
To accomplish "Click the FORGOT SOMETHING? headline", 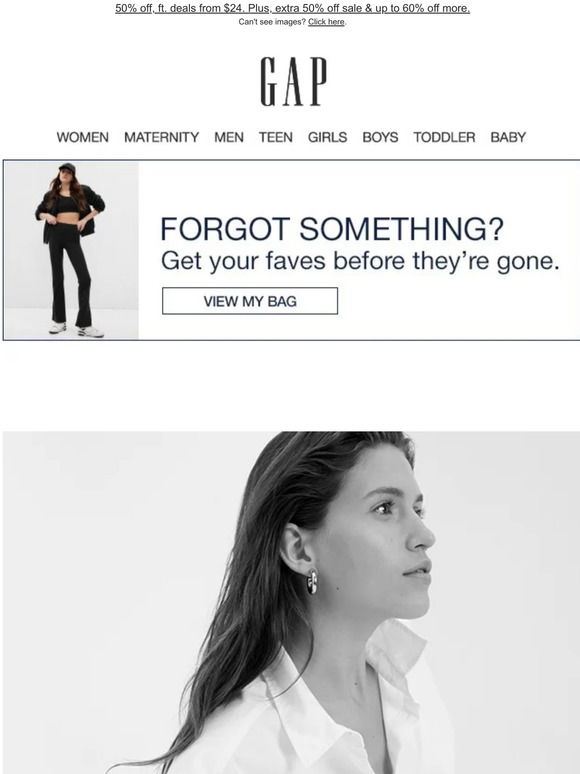I will tap(332, 229).
